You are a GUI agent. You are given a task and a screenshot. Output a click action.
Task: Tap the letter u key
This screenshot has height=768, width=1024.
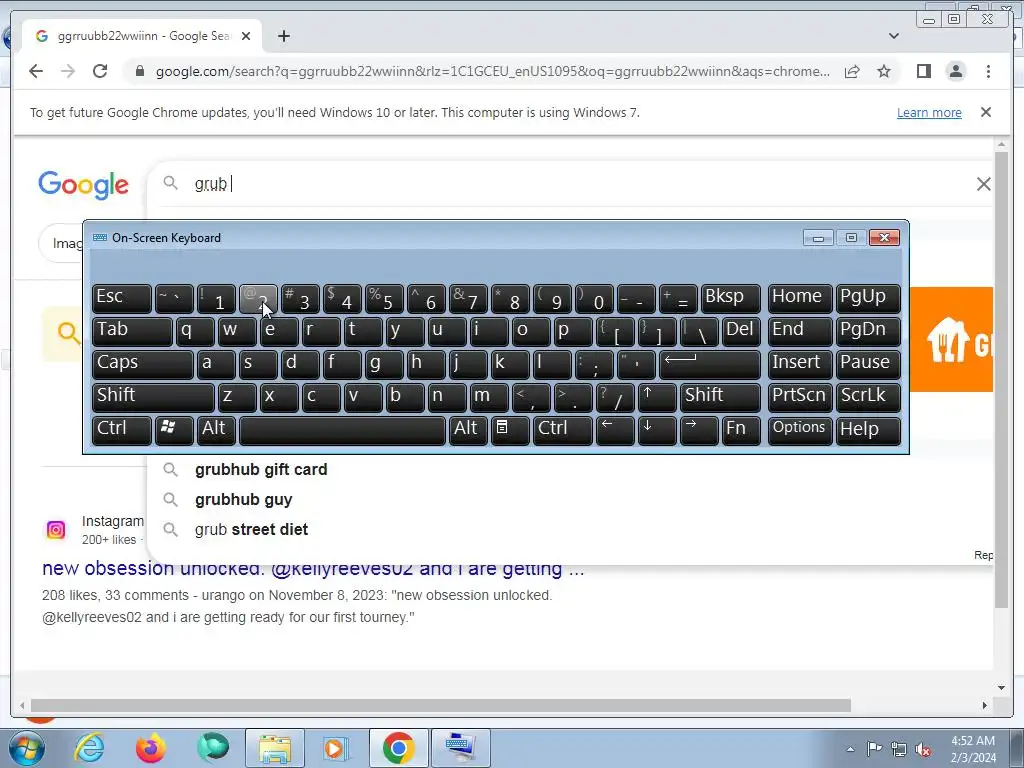[447, 331]
